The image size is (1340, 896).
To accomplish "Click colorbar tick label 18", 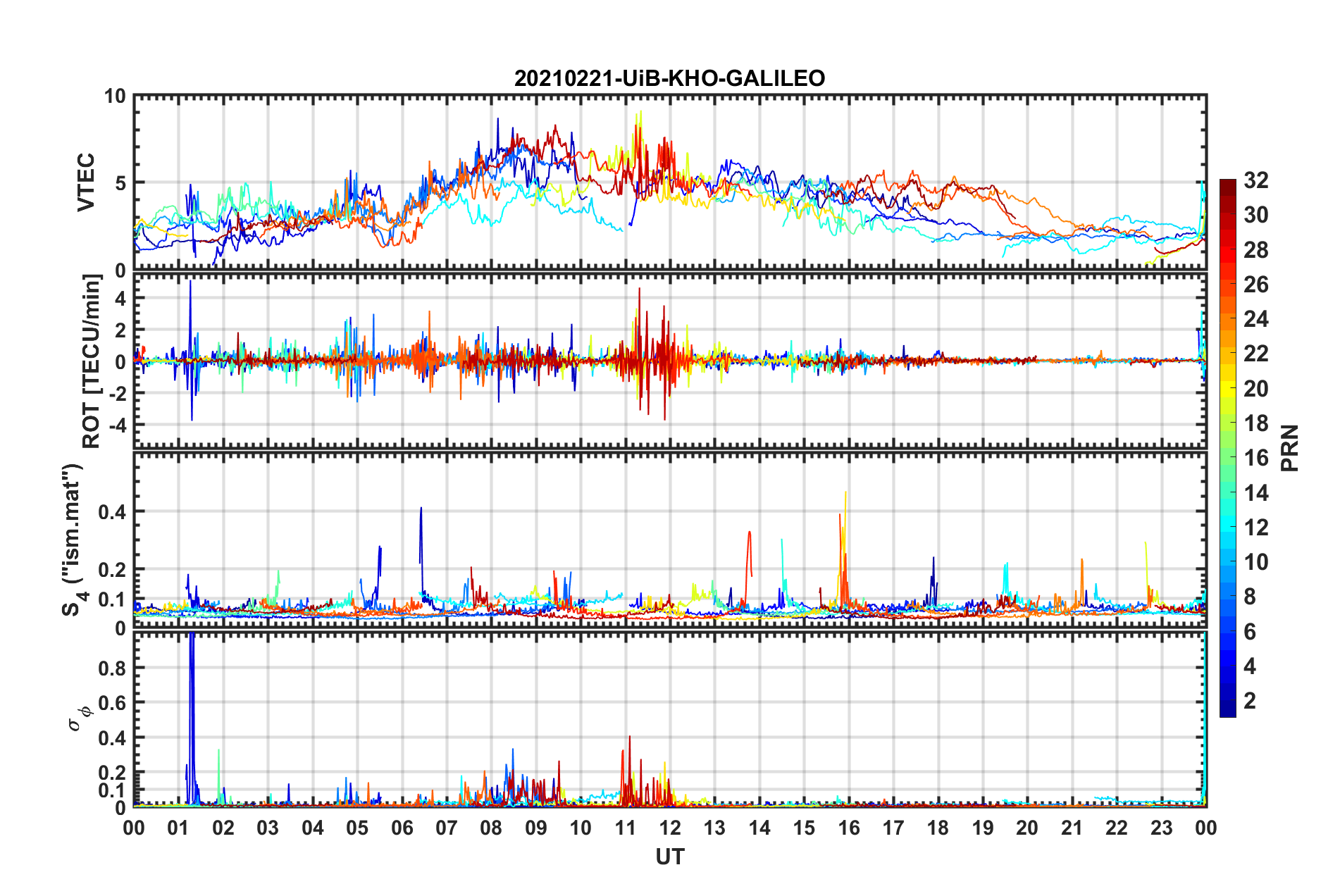I will coord(1255,423).
